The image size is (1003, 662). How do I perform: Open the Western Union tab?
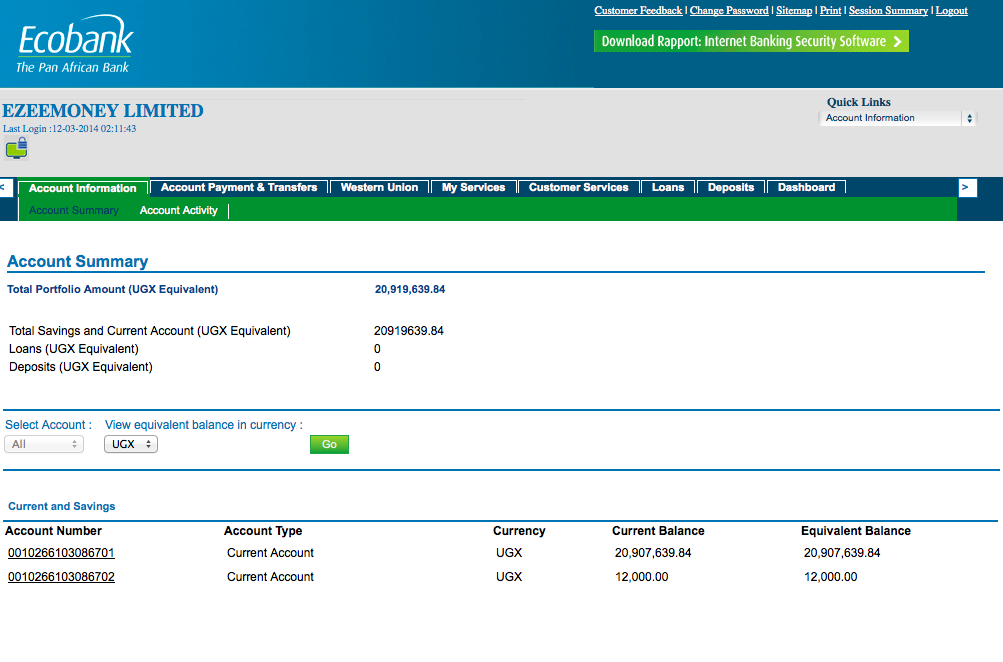tap(379, 187)
